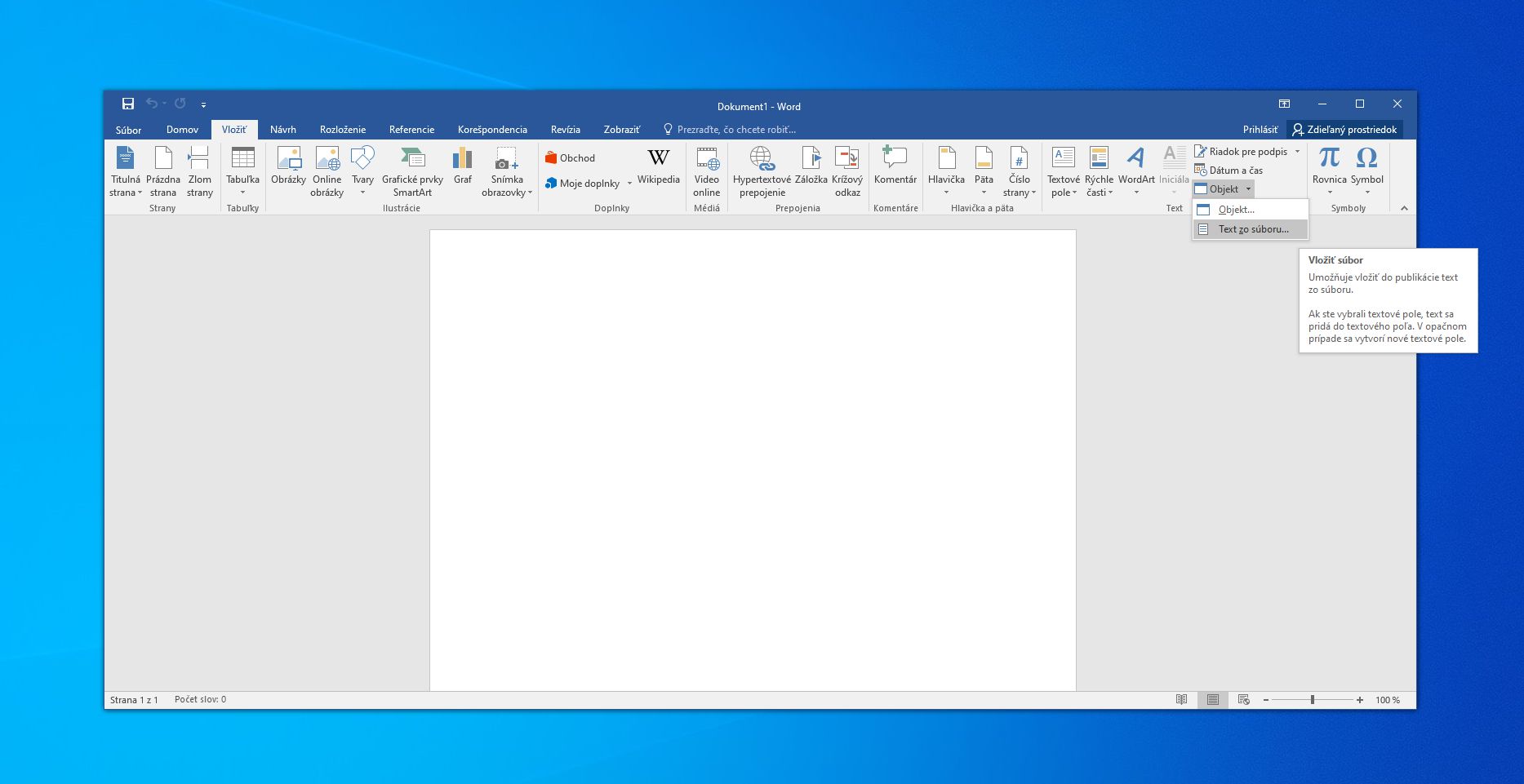Open the Číslo strany page number menu
Image resolution: width=1524 pixels, height=784 pixels.
[x=1020, y=172]
